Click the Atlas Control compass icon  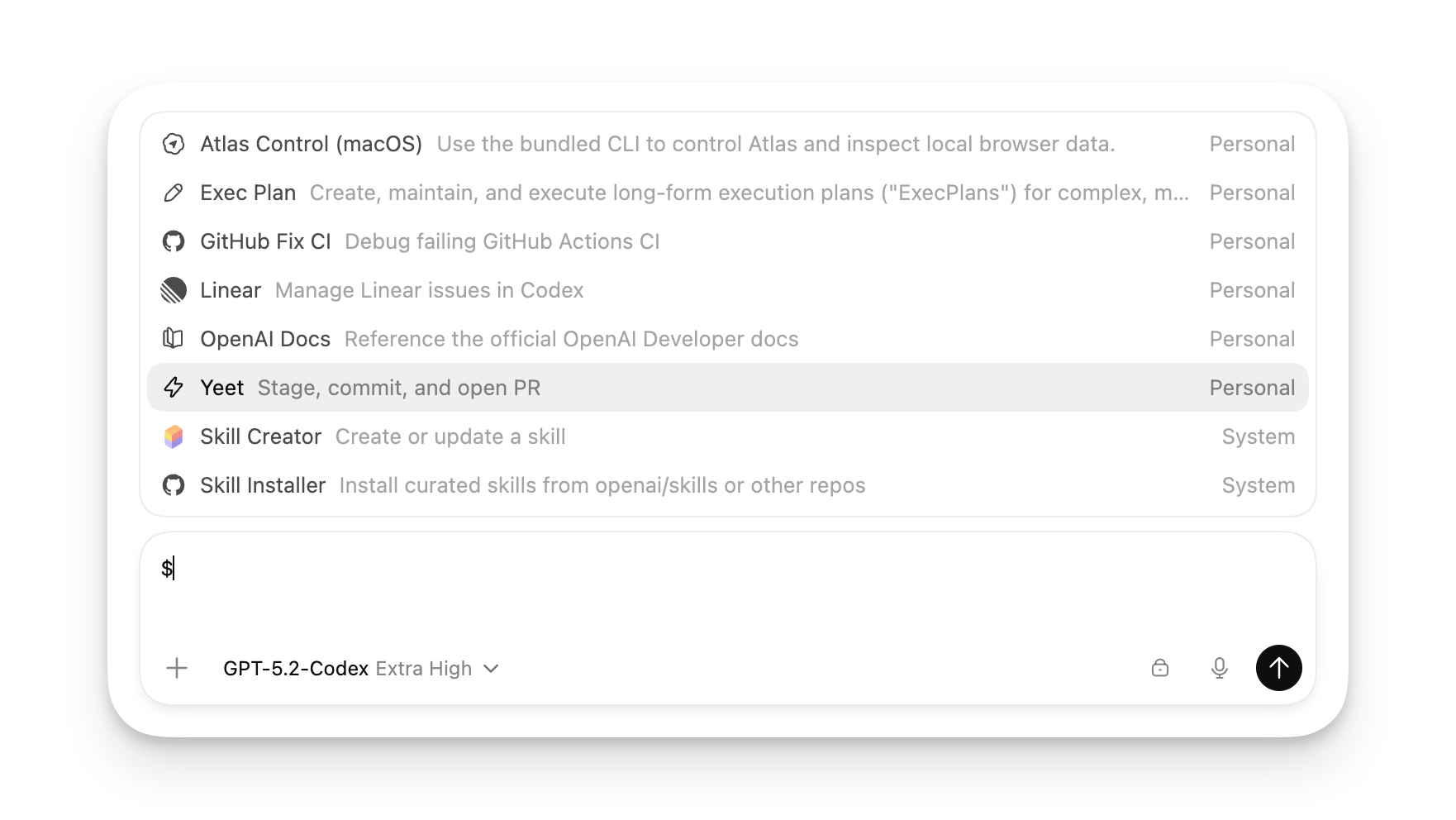tap(174, 143)
